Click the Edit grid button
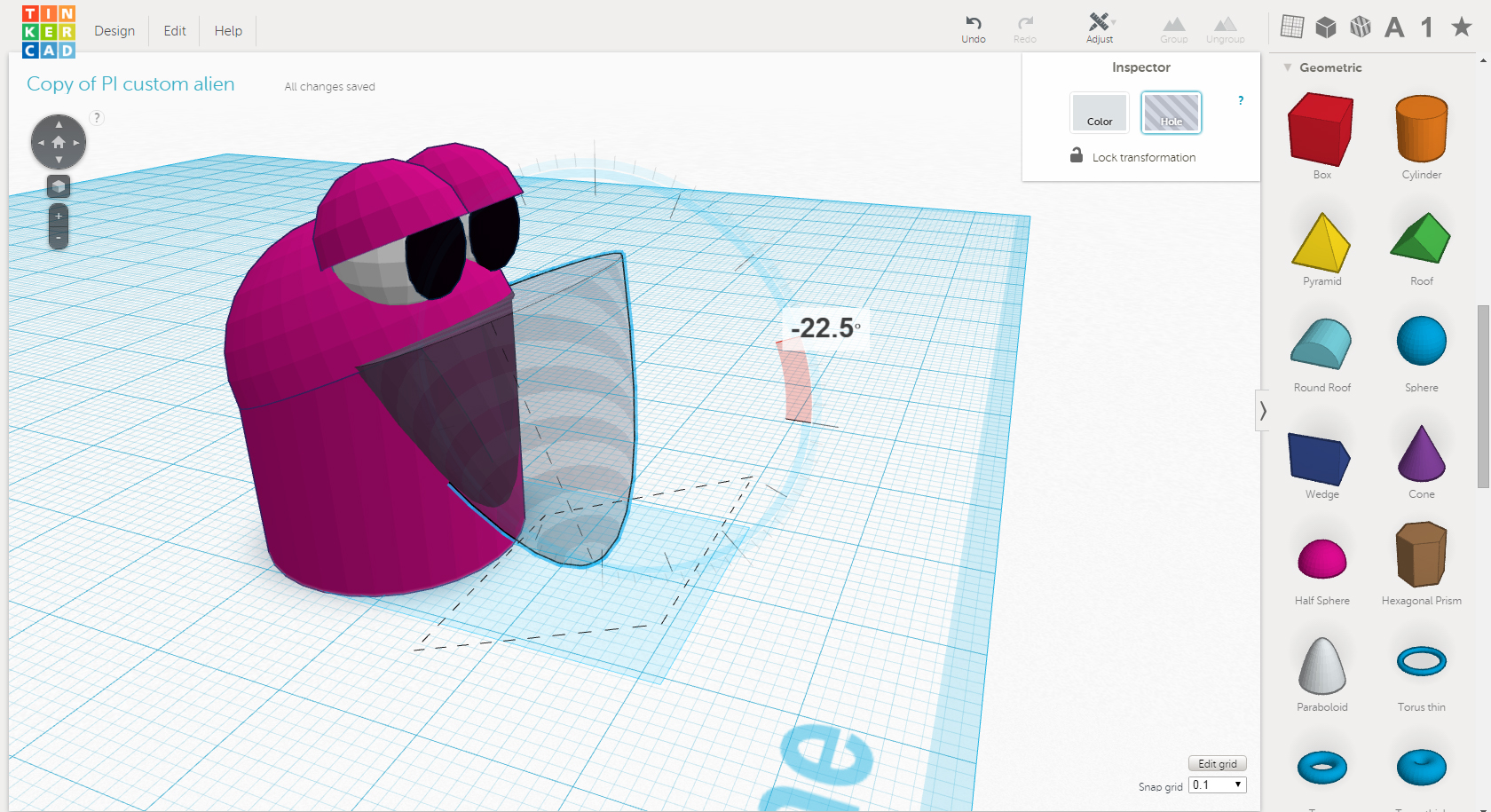The image size is (1491, 812). (x=1218, y=763)
